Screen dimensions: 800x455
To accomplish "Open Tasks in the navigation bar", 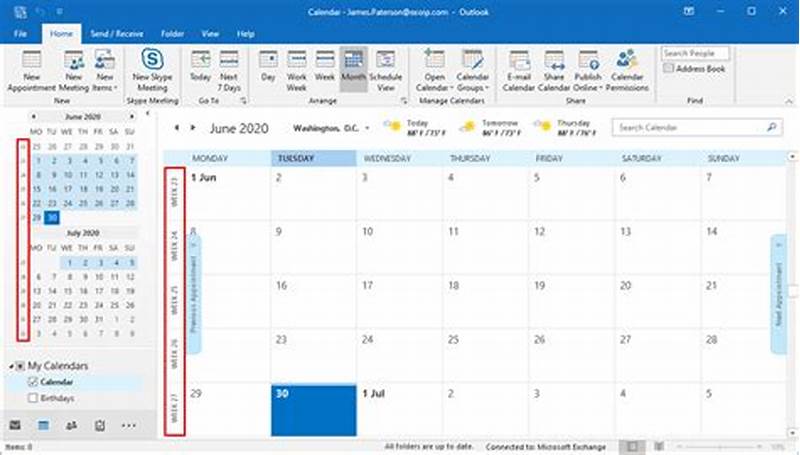I will tap(100, 425).
